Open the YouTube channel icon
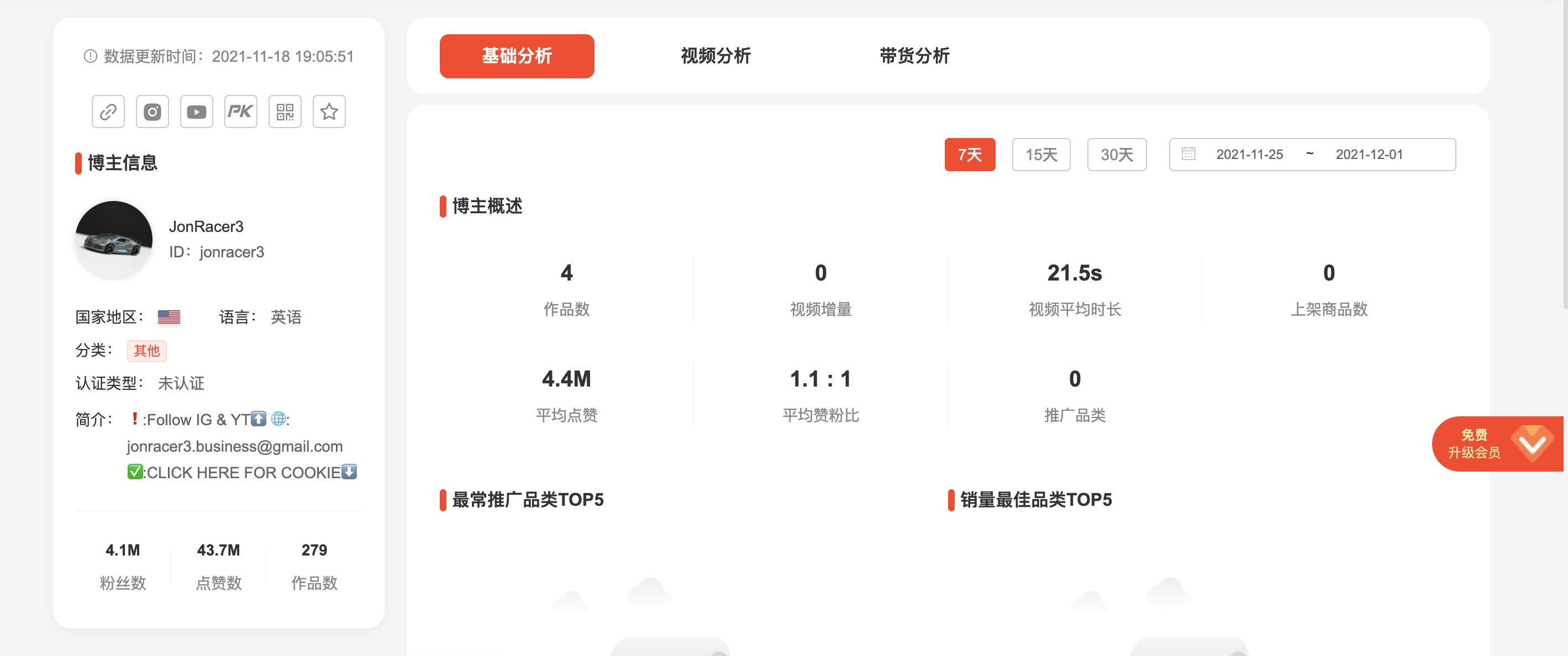This screenshot has height=656, width=1568. tap(196, 112)
